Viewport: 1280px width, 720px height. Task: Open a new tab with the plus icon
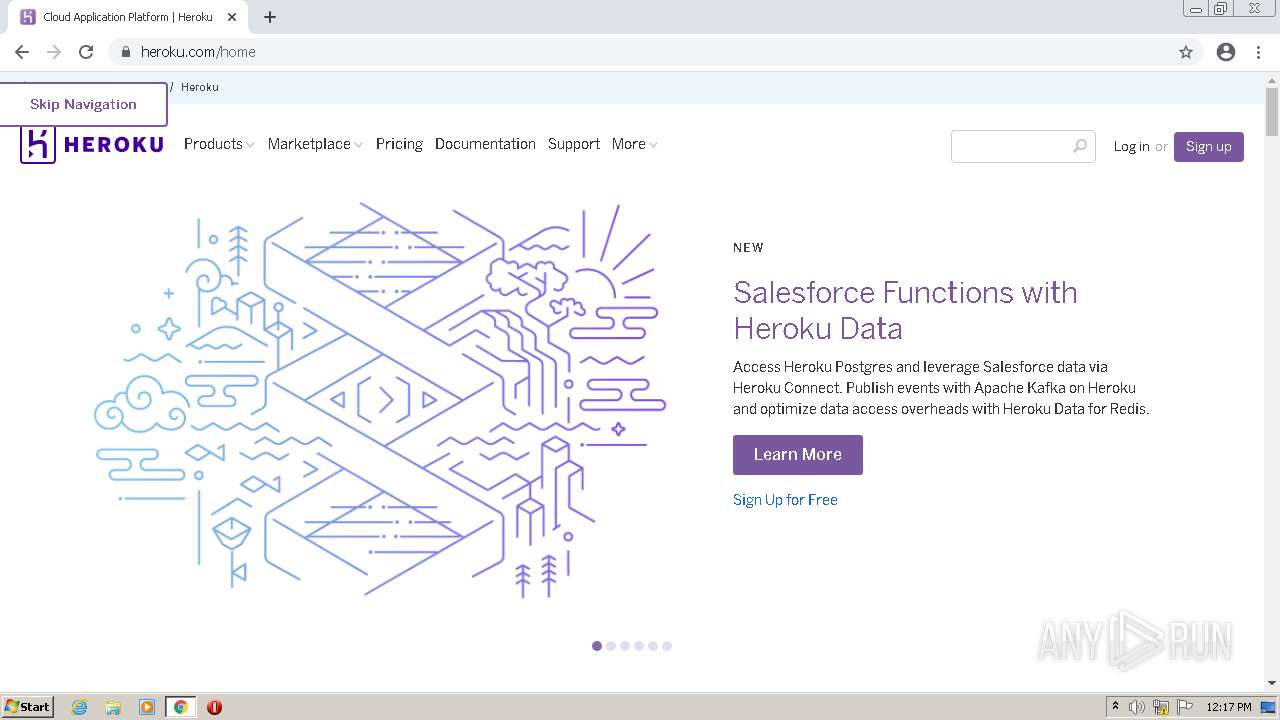click(270, 17)
